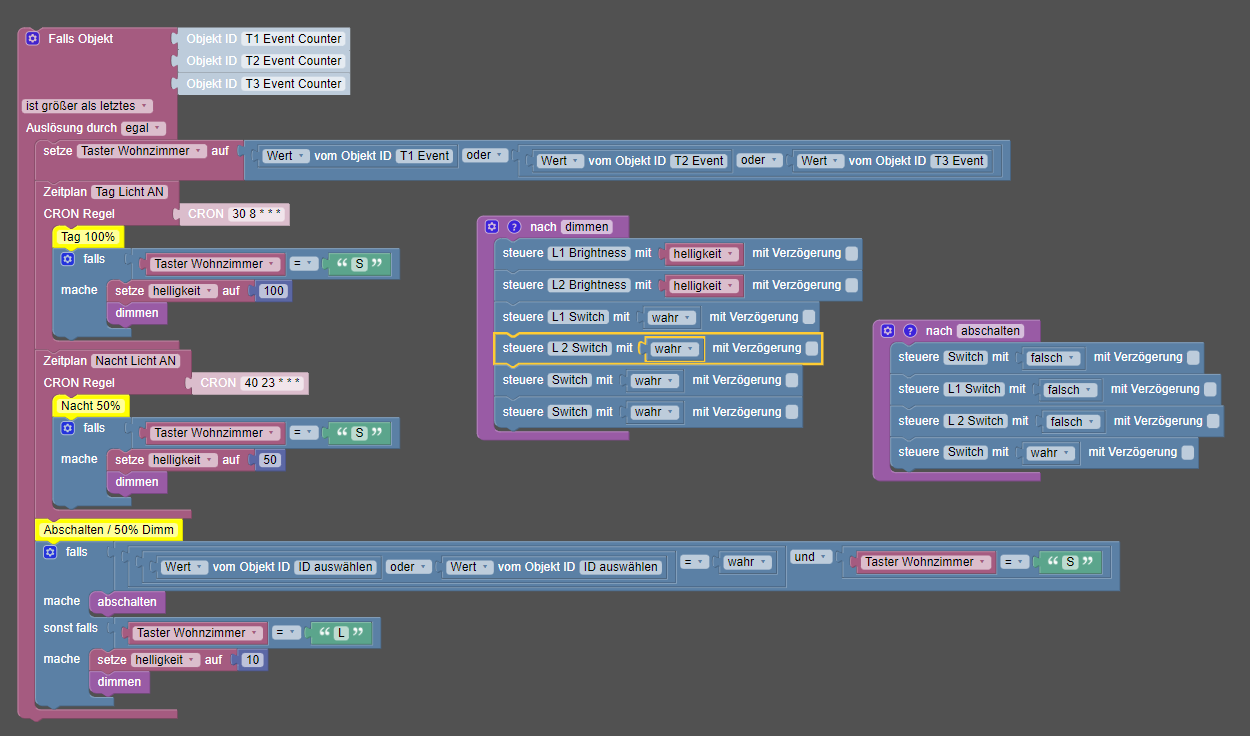Tick delay checkbox on abschalten L1 Switch row

(x=1210, y=389)
